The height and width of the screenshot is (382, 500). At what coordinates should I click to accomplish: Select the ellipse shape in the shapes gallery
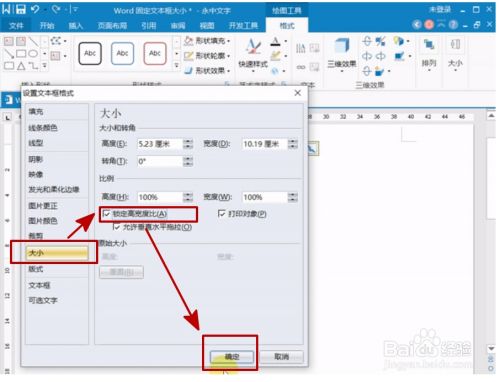click(x=33, y=54)
